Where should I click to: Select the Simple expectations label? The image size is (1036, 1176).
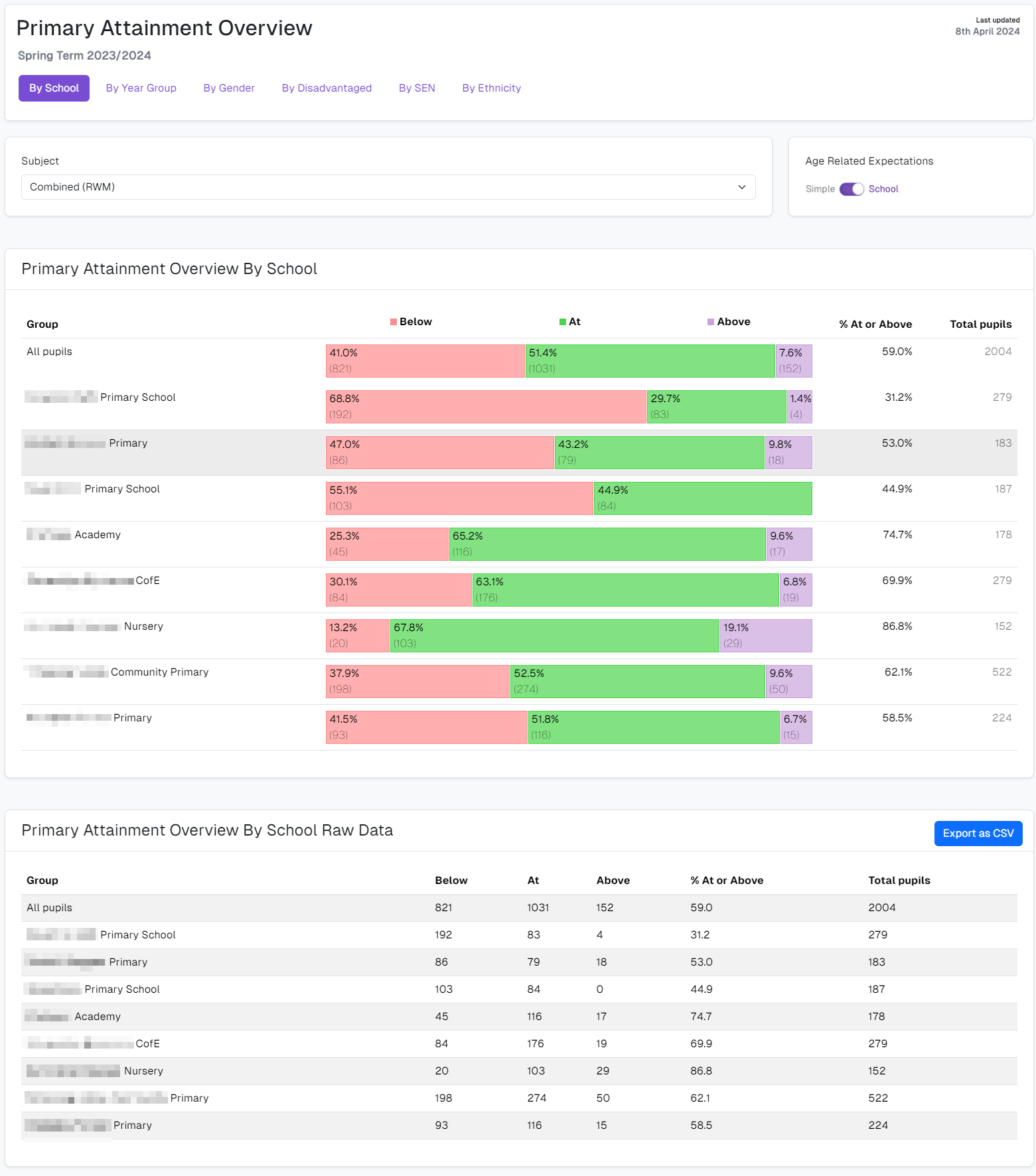(x=820, y=189)
